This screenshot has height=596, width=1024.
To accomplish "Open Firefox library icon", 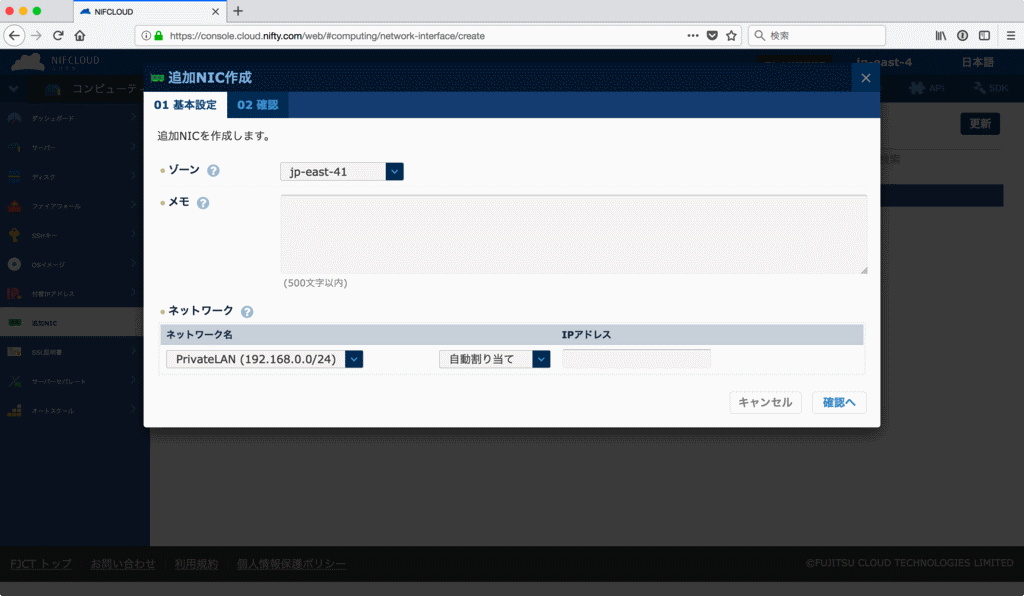I will pyautogui.click(x=940, y=36).
